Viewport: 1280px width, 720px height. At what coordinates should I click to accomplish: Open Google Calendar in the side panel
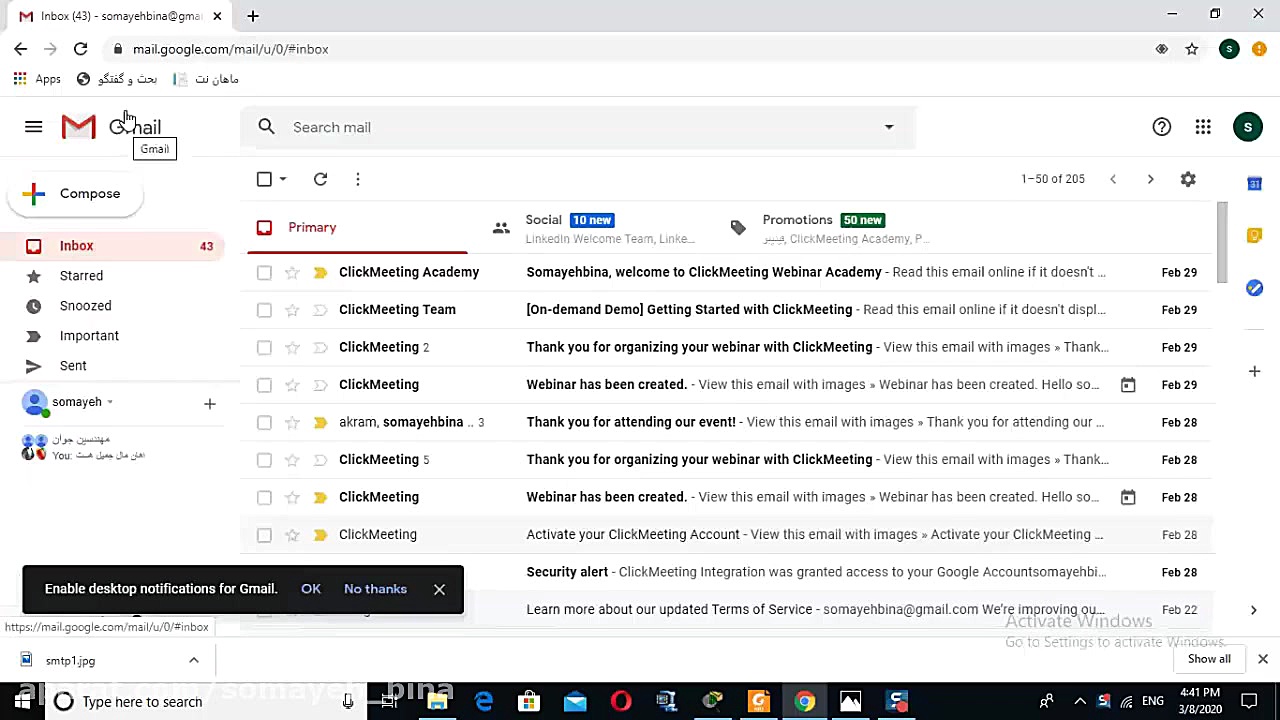pyautogui.click(x=1254, y=184)
